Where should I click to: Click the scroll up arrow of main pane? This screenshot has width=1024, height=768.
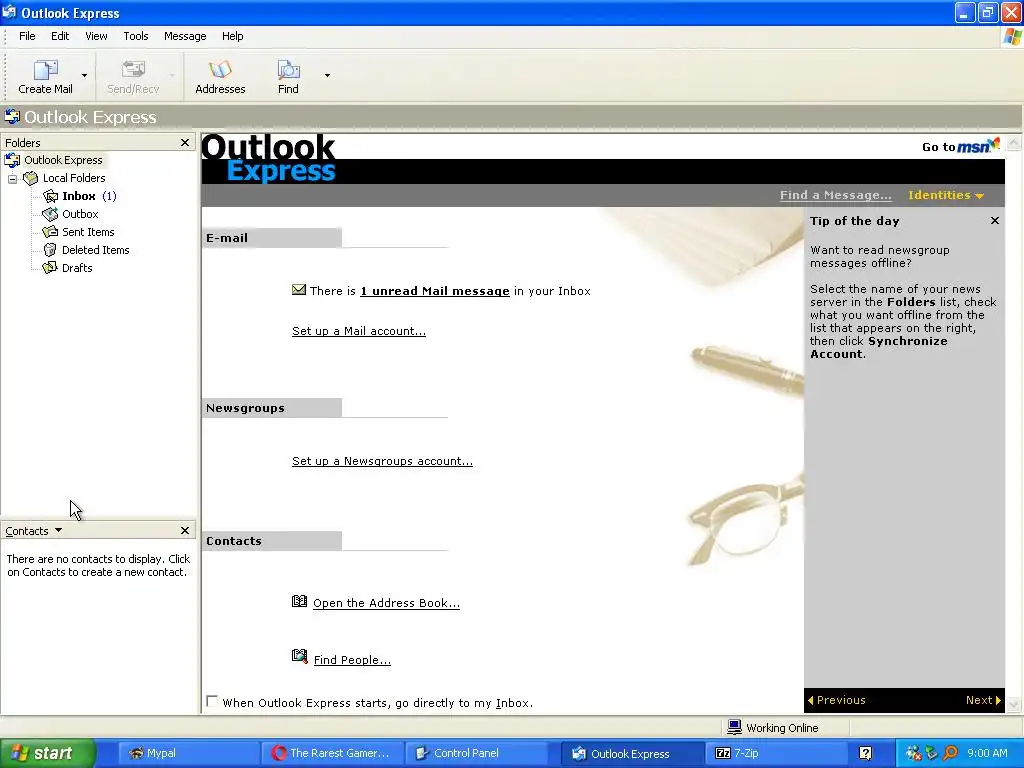[1014, 143]
